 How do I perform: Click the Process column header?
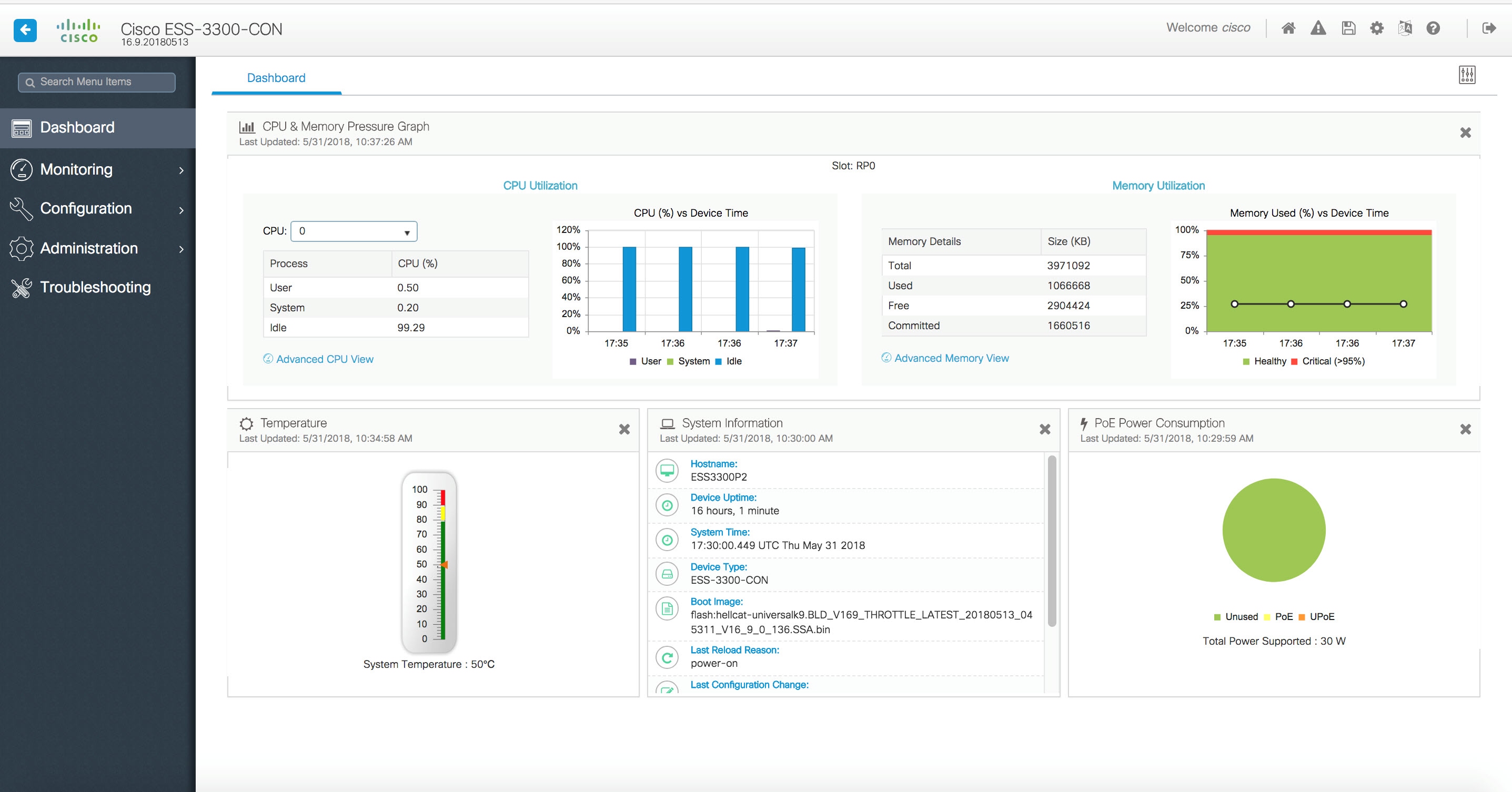point(328,264)
